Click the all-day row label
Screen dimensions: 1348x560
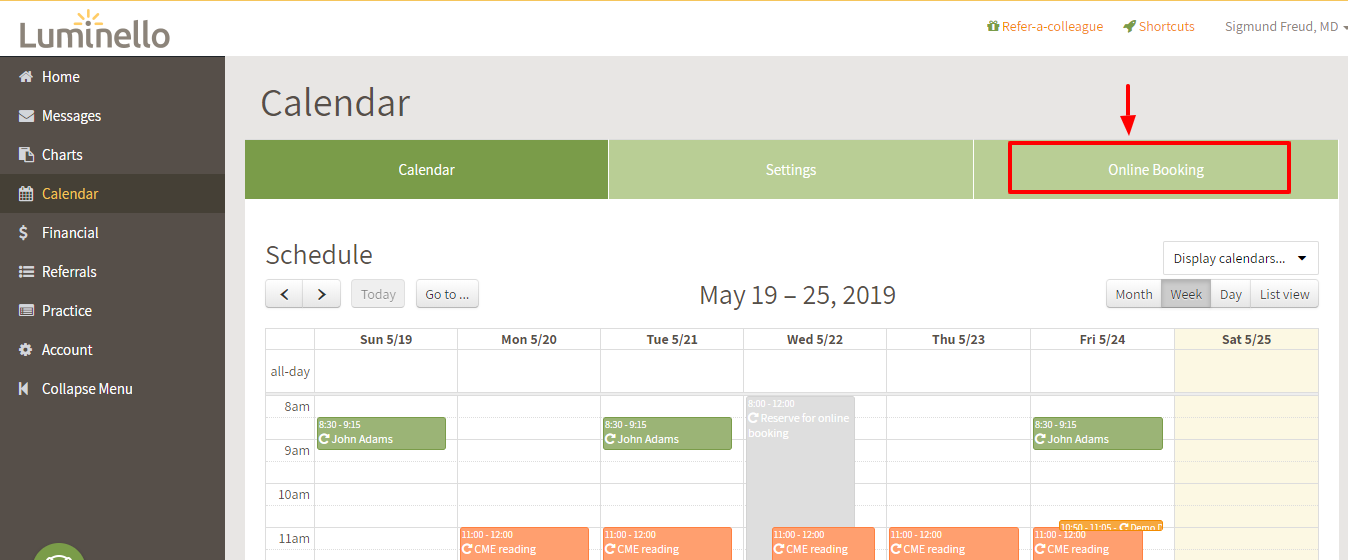290,371
